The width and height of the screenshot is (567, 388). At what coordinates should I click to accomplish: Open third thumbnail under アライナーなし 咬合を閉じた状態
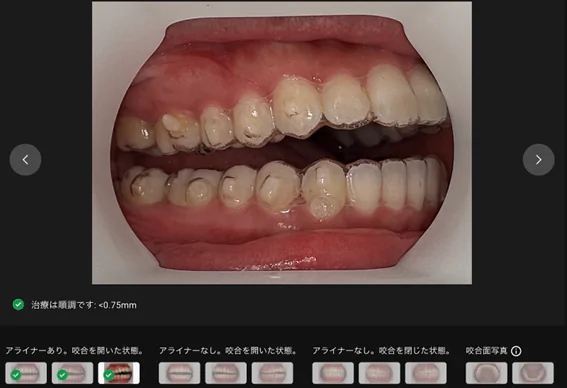[x=426, y=373]
